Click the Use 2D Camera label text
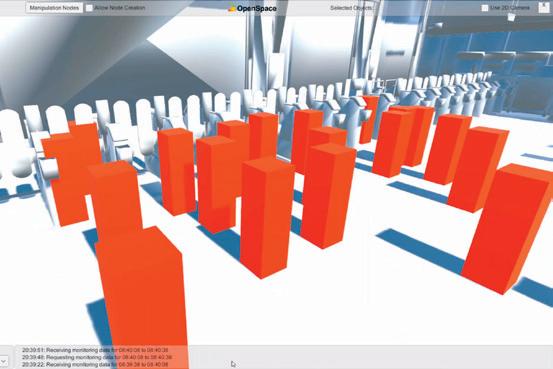Screen dimensions: 553x369 click(510, 7)
